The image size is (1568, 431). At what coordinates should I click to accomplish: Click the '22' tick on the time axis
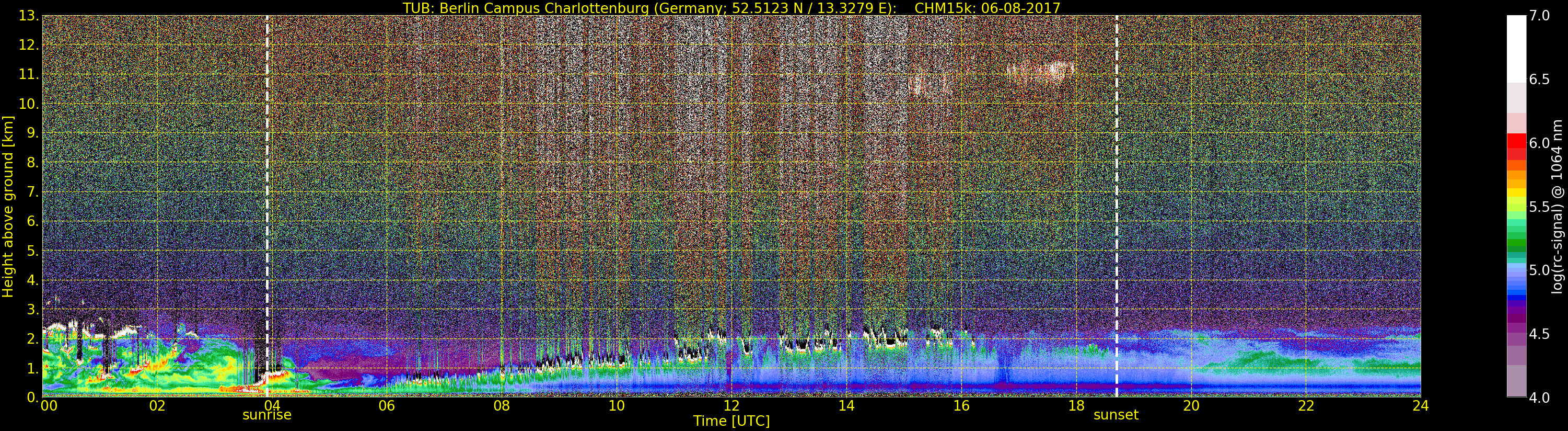(x=1306, y=405)
